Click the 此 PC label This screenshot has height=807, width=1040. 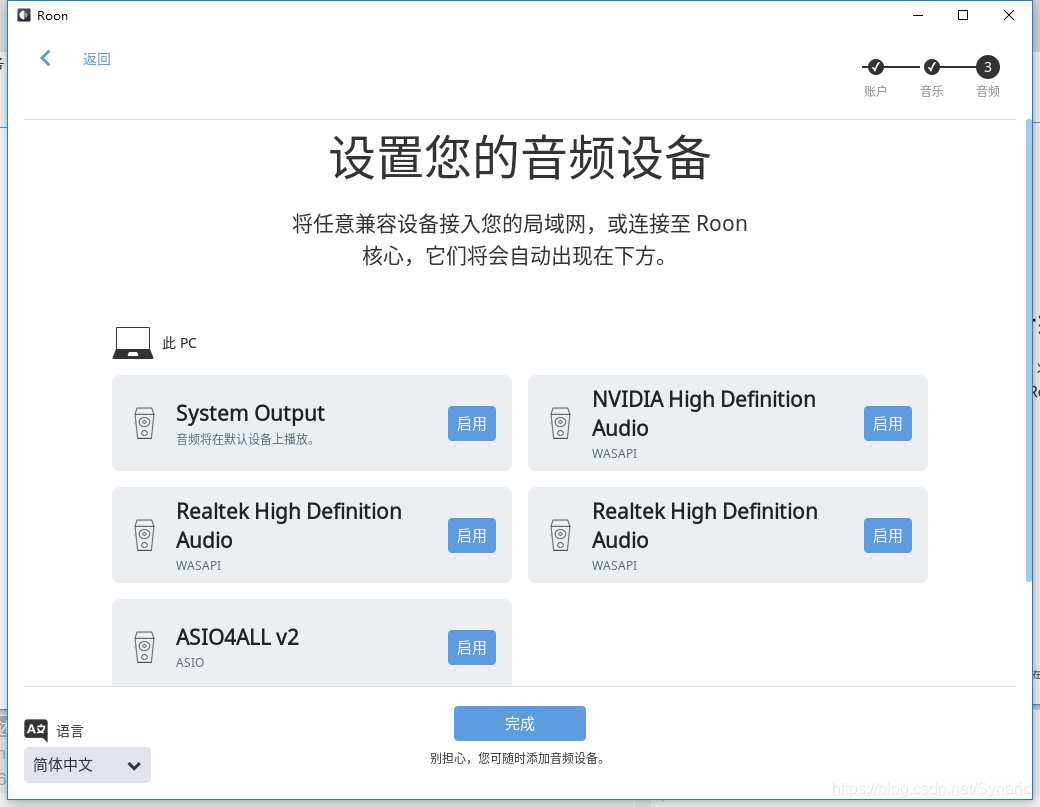tap(180, 343)
